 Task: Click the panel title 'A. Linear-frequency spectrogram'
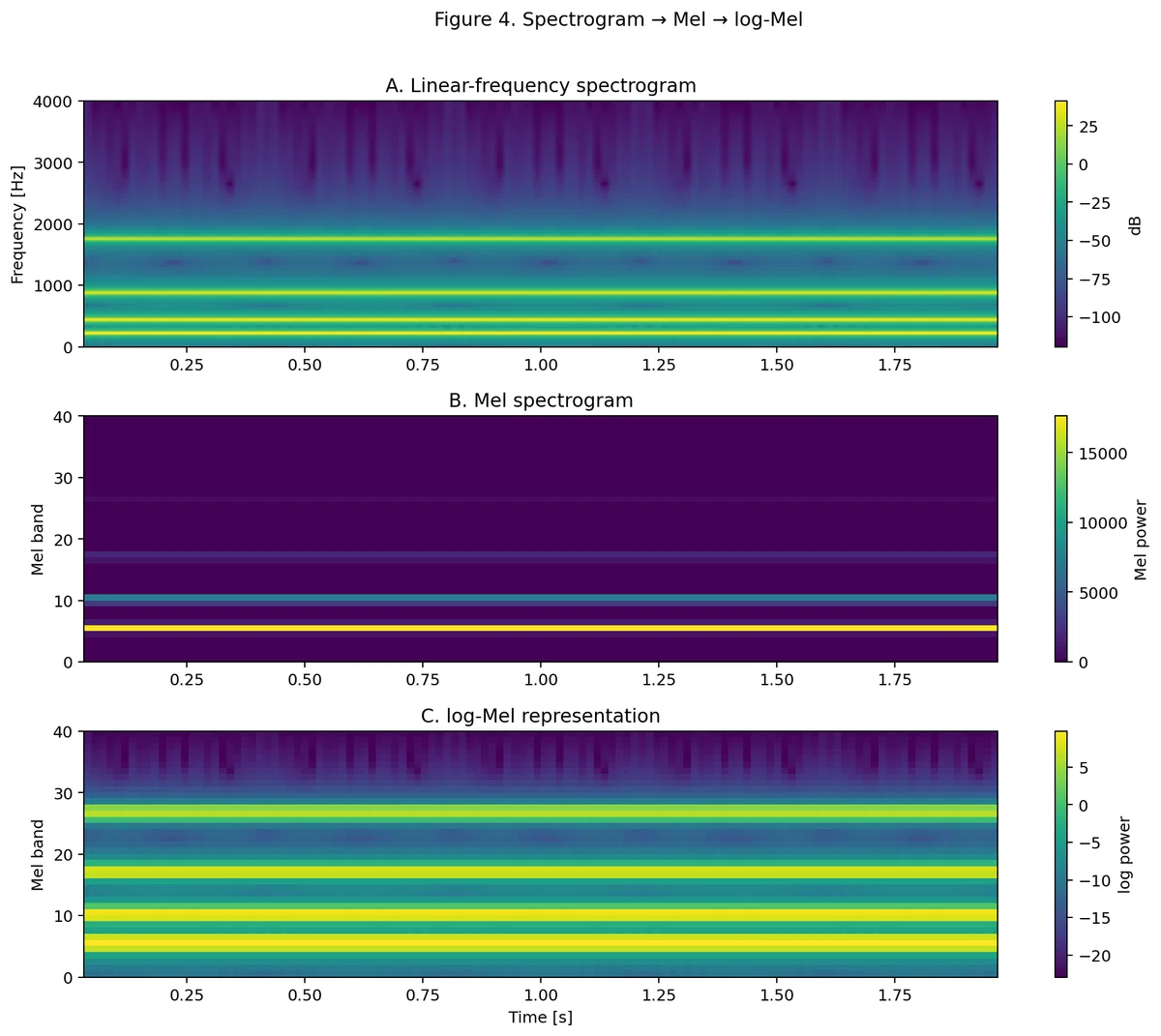[541, 85]
